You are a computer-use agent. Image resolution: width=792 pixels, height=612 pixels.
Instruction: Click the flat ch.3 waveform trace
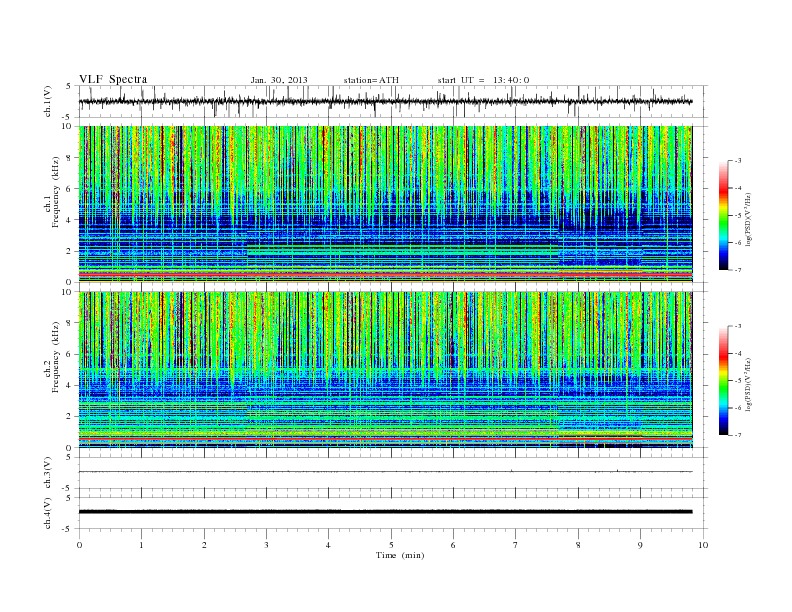385,472
